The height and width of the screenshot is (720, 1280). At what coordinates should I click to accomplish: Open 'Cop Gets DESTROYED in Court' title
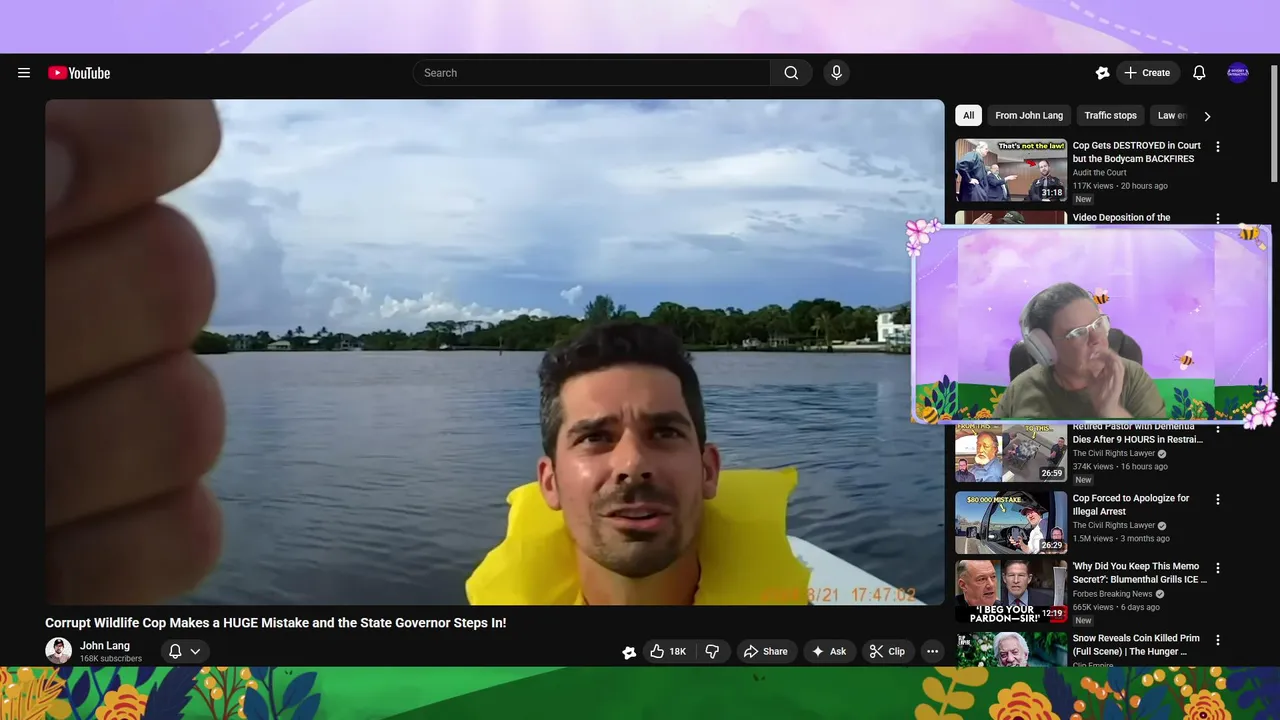tap(1137, 152)
